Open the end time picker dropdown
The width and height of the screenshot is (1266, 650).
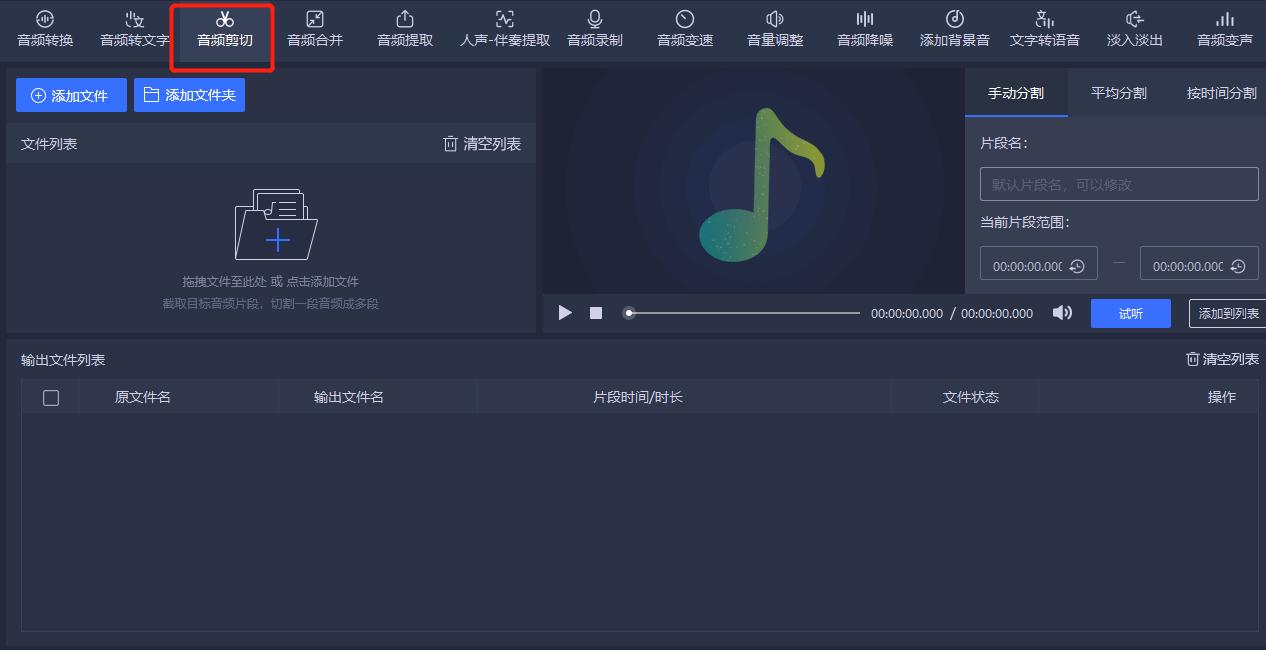point(1239,263)
